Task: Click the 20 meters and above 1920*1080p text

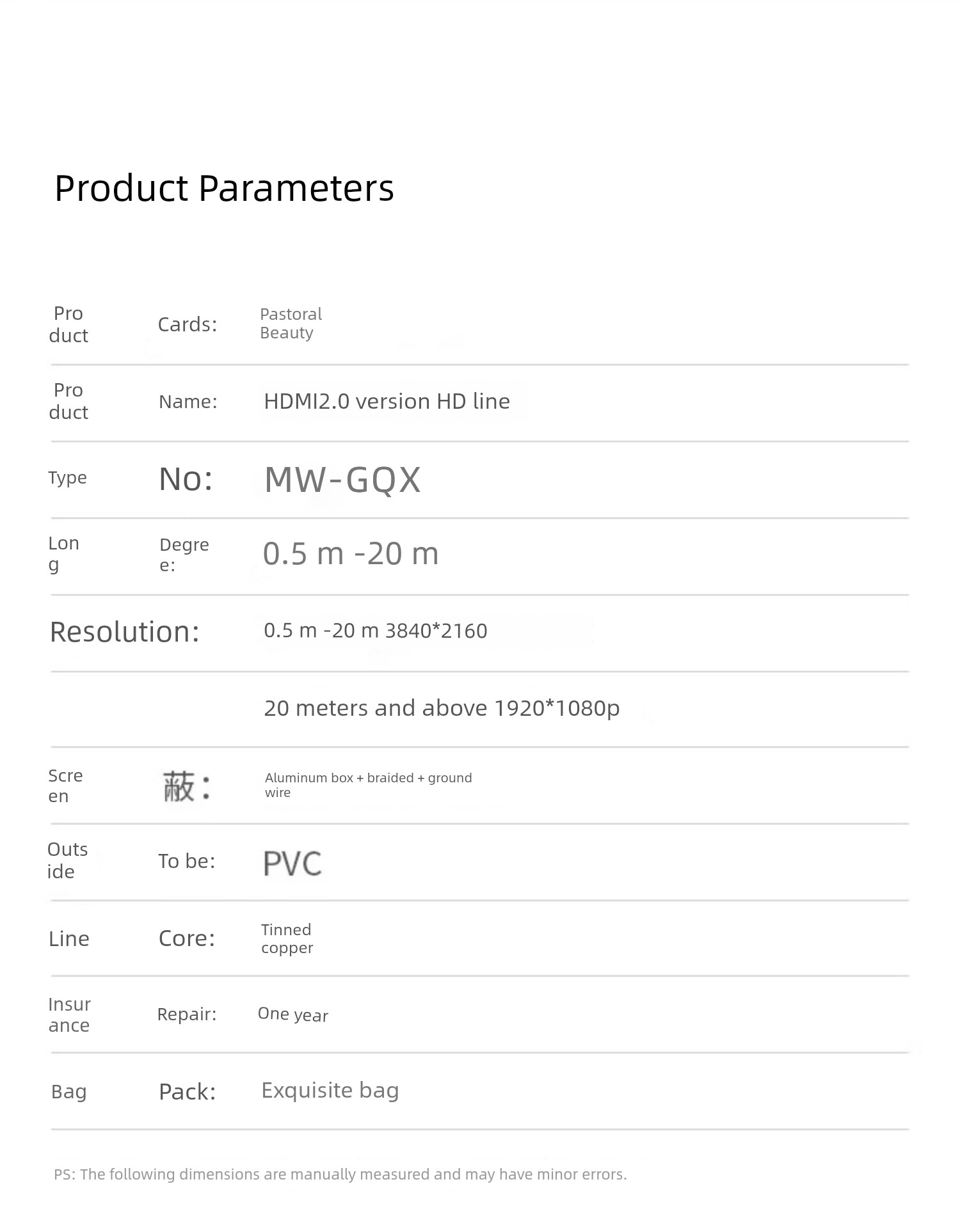Action: [442, 708]
